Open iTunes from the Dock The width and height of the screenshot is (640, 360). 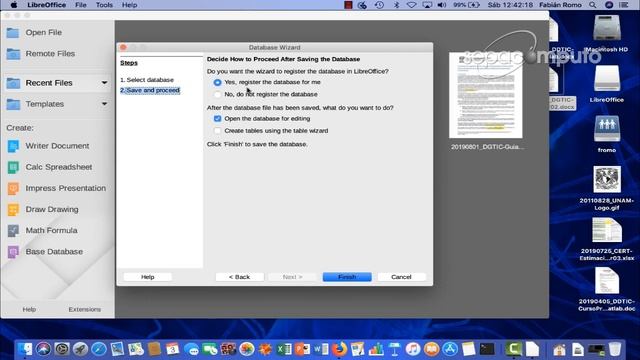413,349
